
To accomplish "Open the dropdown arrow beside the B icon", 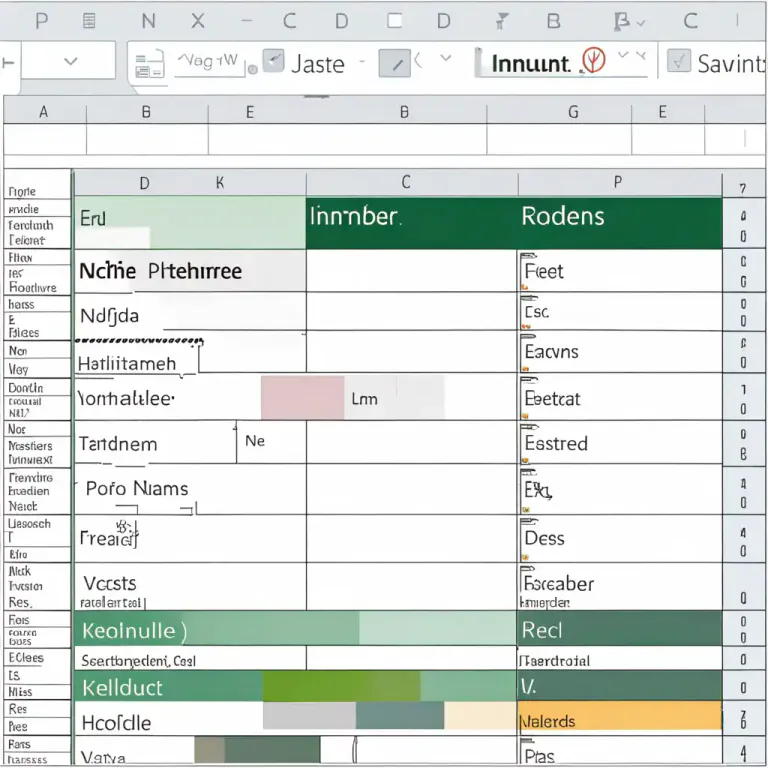I will [641, 23].
